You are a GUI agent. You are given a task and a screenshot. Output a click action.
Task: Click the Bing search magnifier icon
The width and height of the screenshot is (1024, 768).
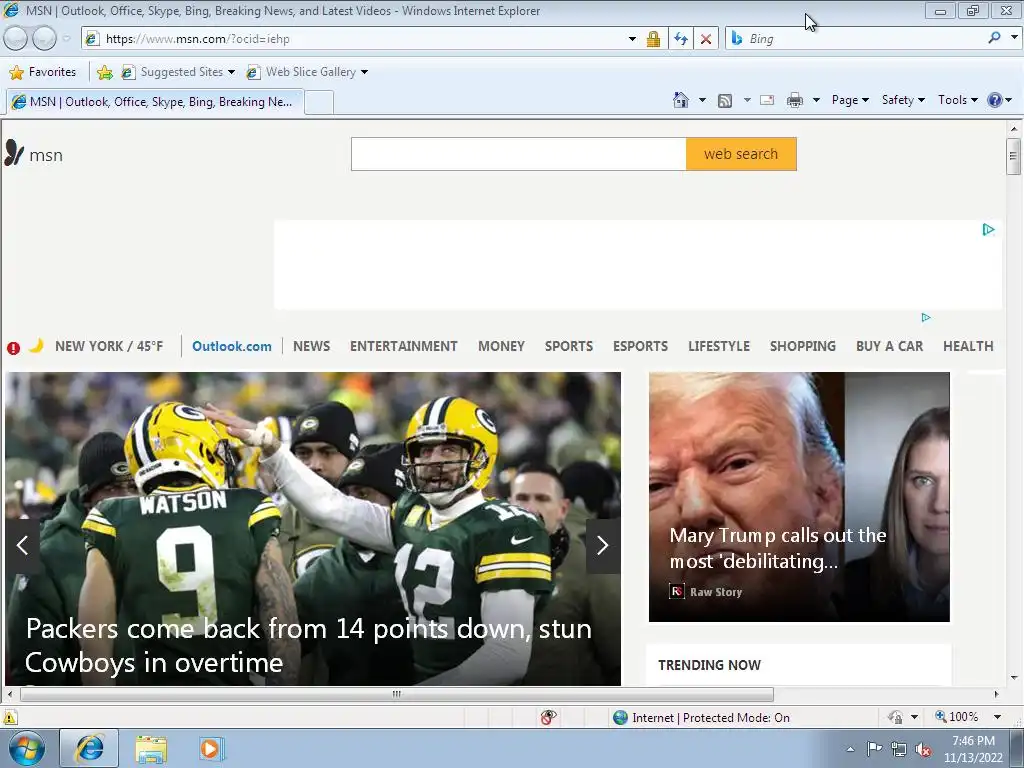pyautogui.click(x=994, y=38)
